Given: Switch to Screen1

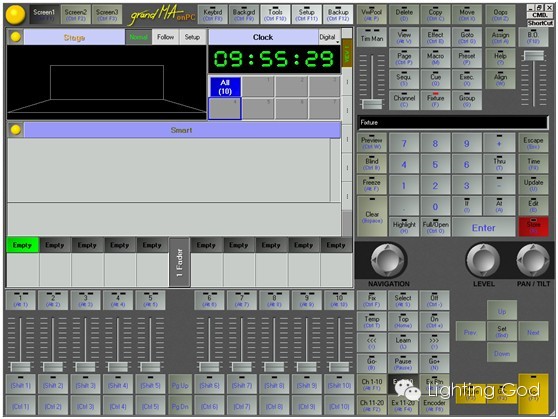Looking at the screenshot, I should [x=44, y=15].
